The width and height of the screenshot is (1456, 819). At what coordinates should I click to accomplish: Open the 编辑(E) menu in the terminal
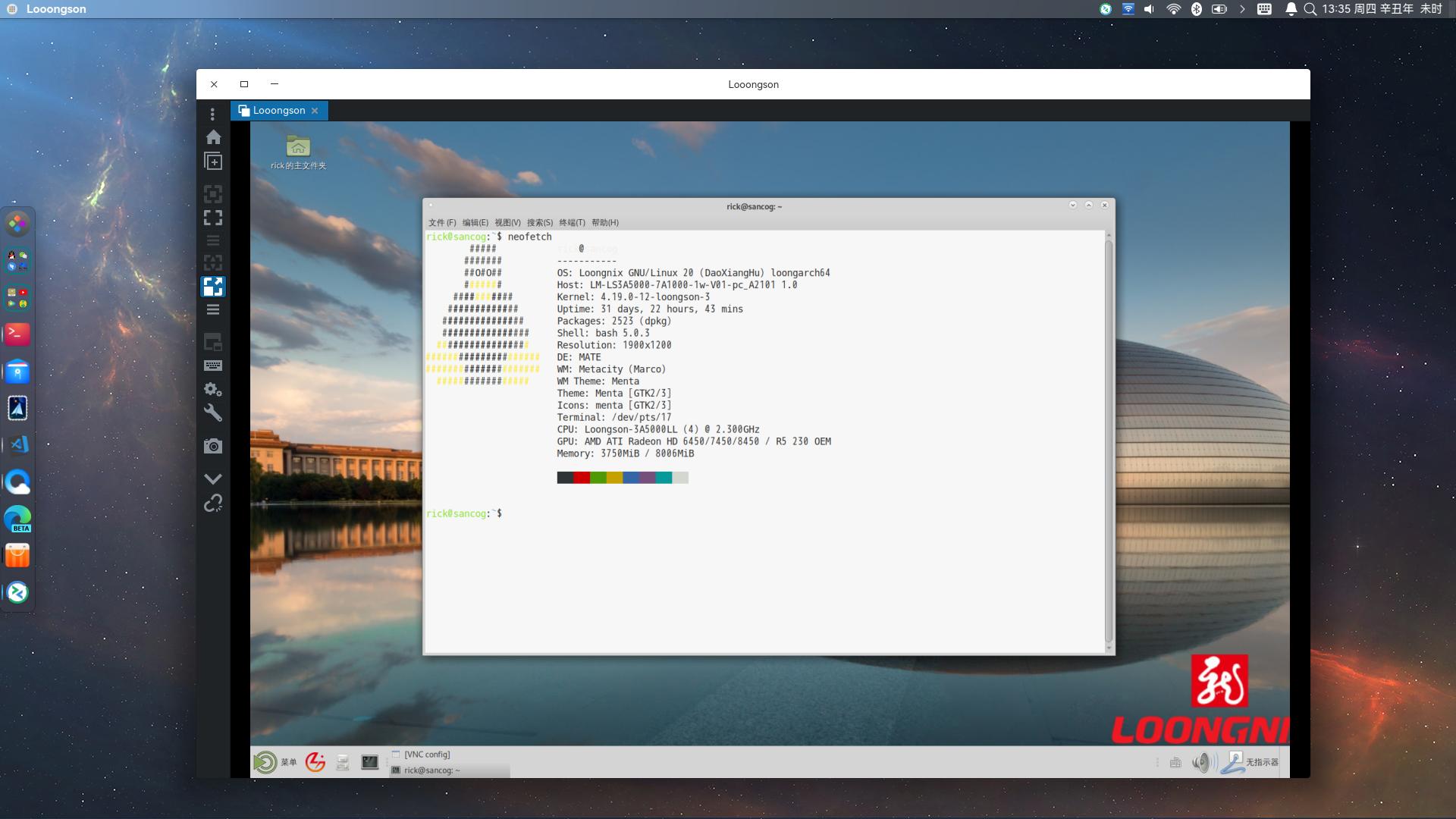point(475,223)
